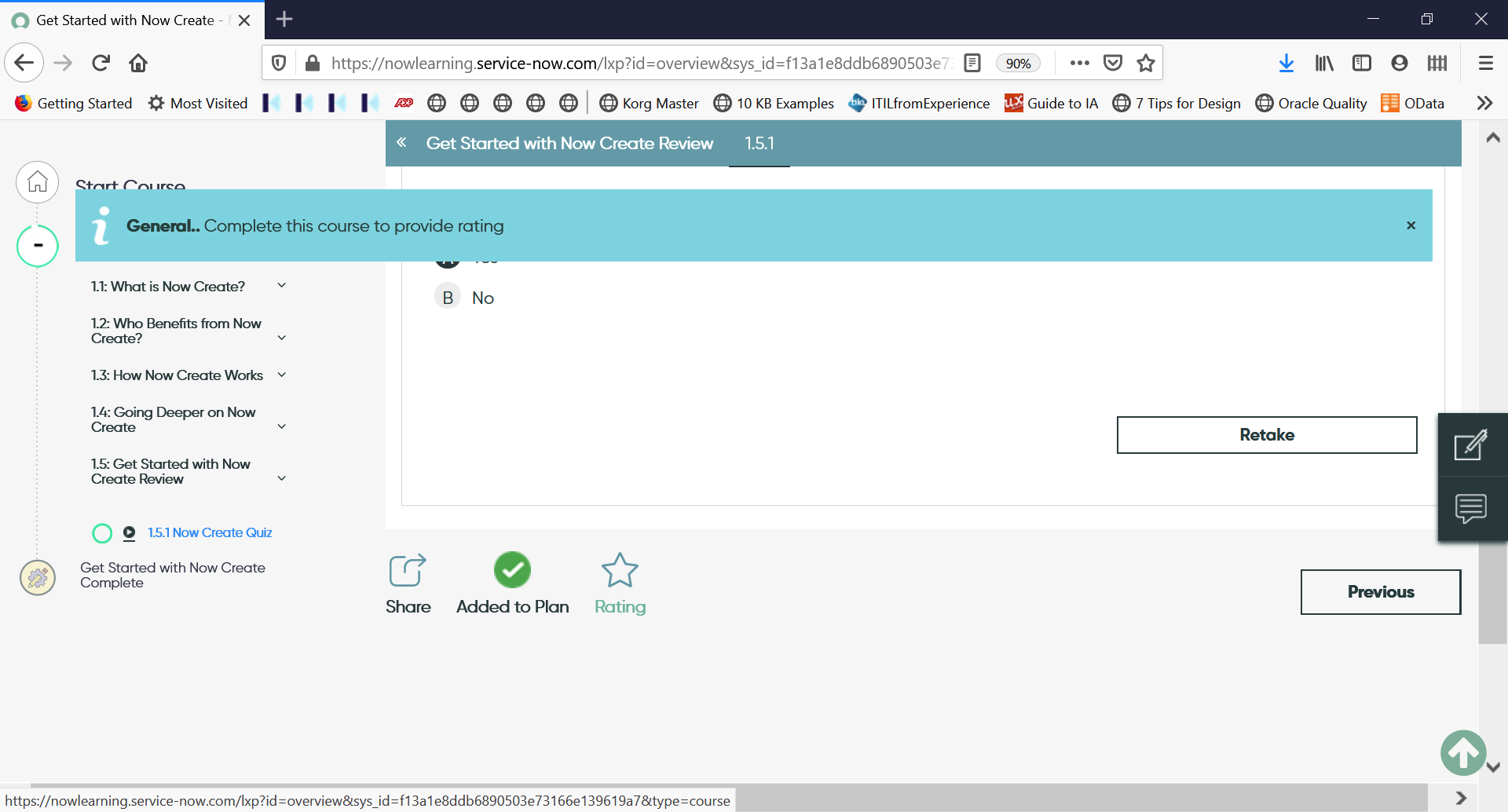Click Get Started with Now Create Complete text
Viewport: 1508px width, 812px height.
(x=173, y=575)
